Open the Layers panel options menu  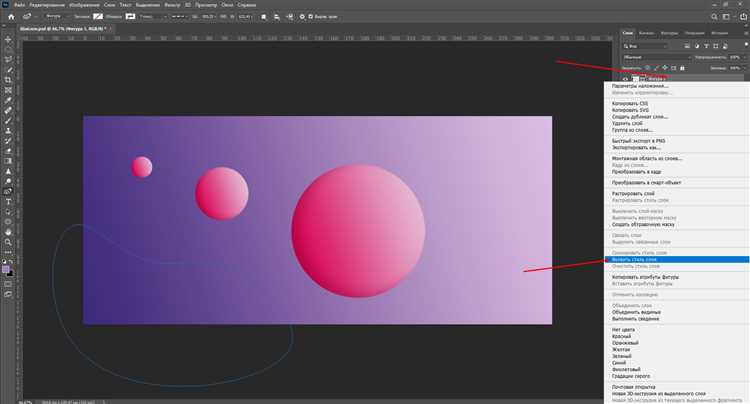coord(746,33)
